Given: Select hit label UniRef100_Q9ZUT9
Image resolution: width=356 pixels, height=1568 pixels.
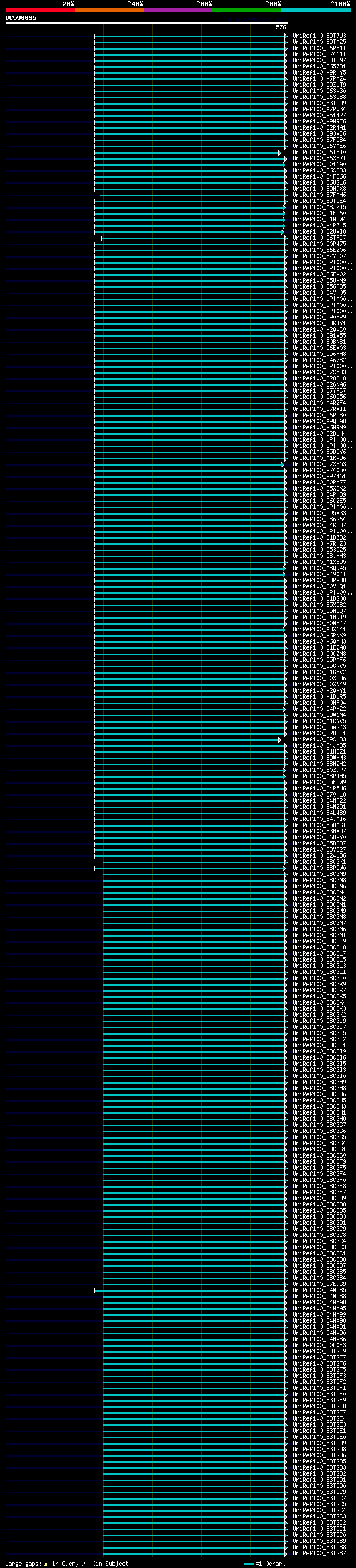Looking at the screenshot, I should point(319,85).
